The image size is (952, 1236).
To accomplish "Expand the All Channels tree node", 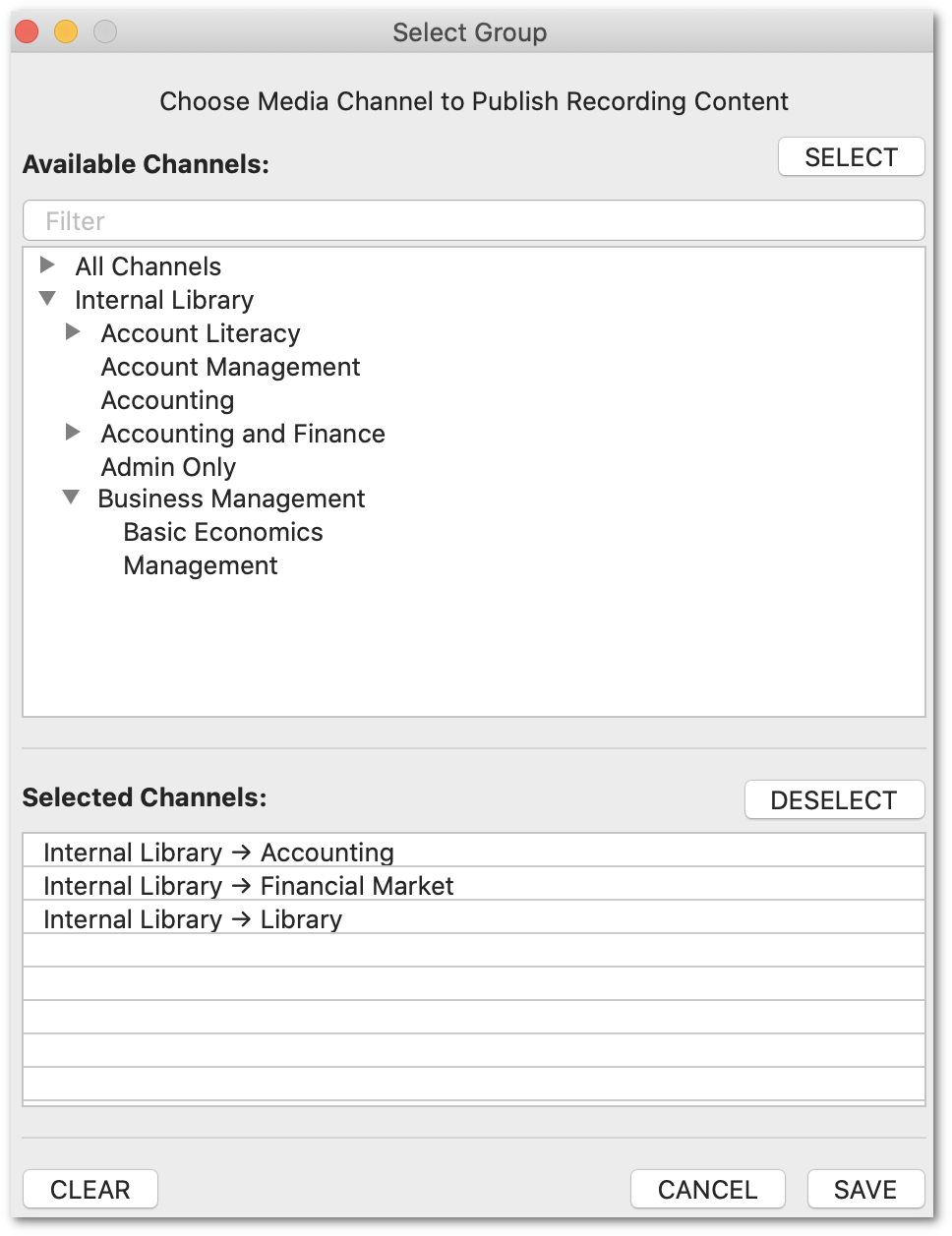I will tap(47, 265).
